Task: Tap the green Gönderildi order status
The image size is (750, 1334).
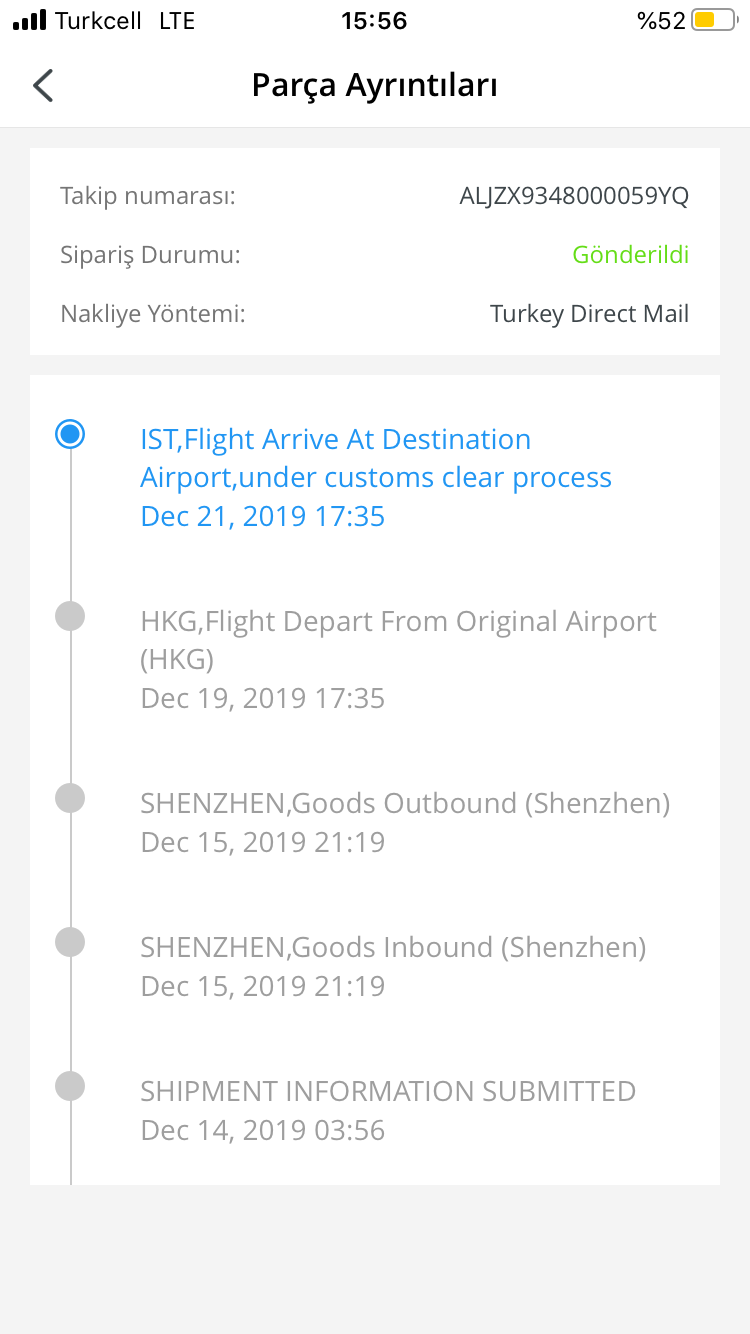Action: pyautogui.click(x=631, y=255)
